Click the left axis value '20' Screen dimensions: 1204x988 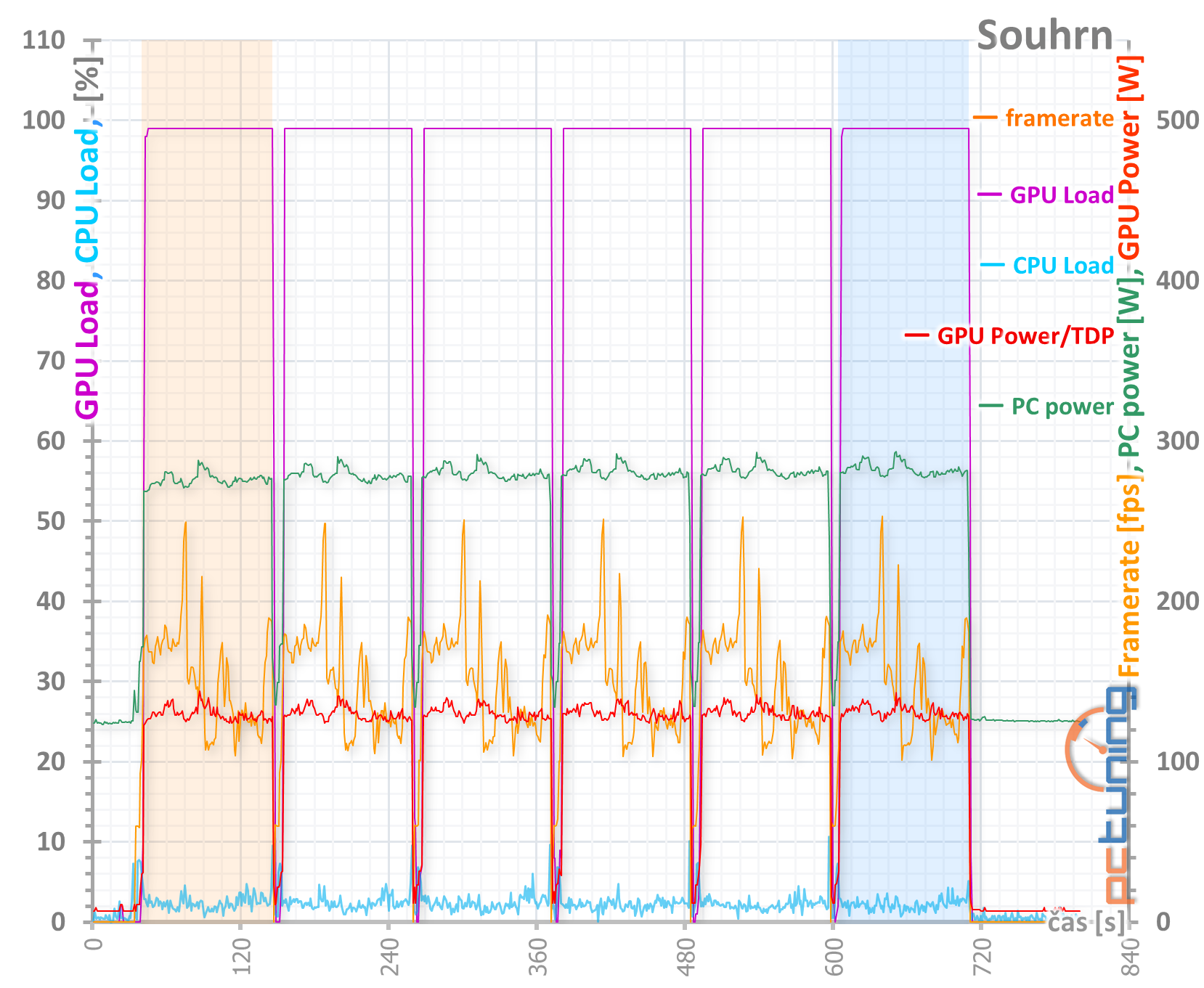click(51, 762)
